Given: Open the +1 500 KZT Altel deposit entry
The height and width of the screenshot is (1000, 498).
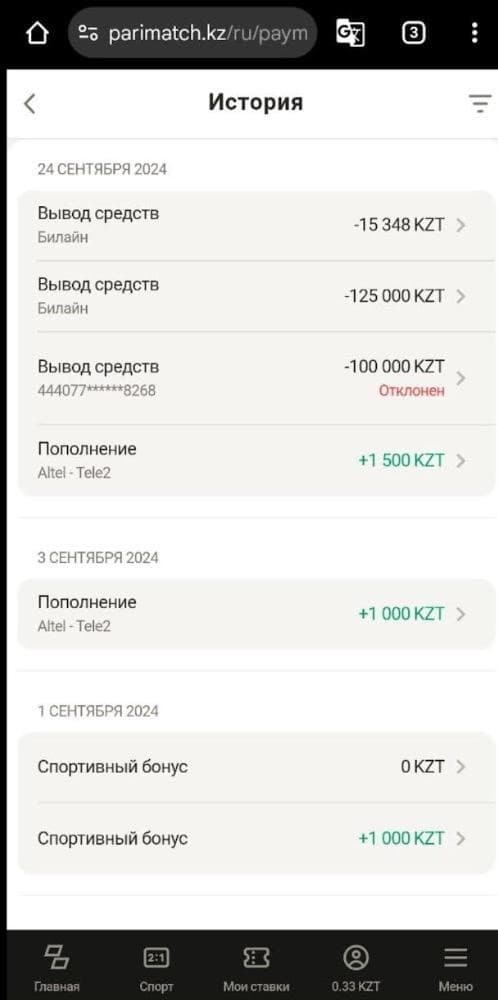Looking at the screenshot, I should coord(256,460).
